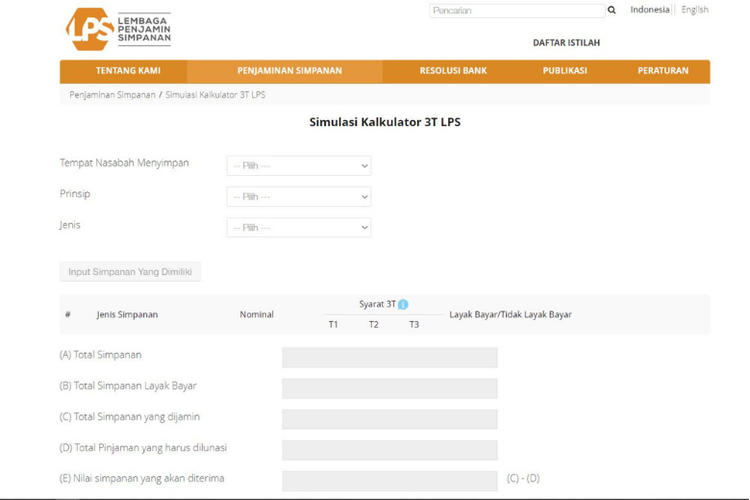The image size is (750, 500).
Task: Click the Pencarian search field
Action: pos(516,11)
